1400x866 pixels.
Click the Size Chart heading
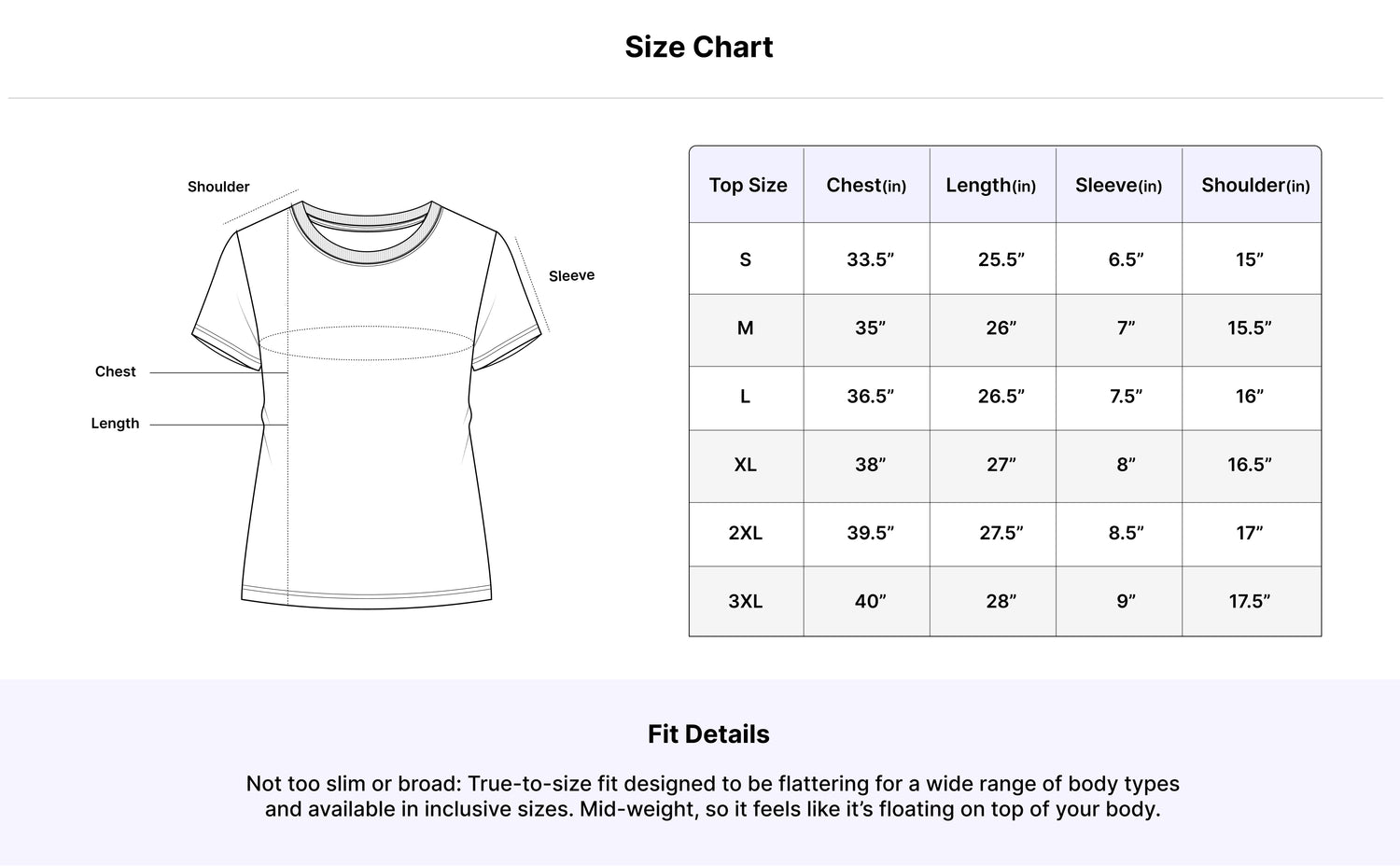coord(699,47)
